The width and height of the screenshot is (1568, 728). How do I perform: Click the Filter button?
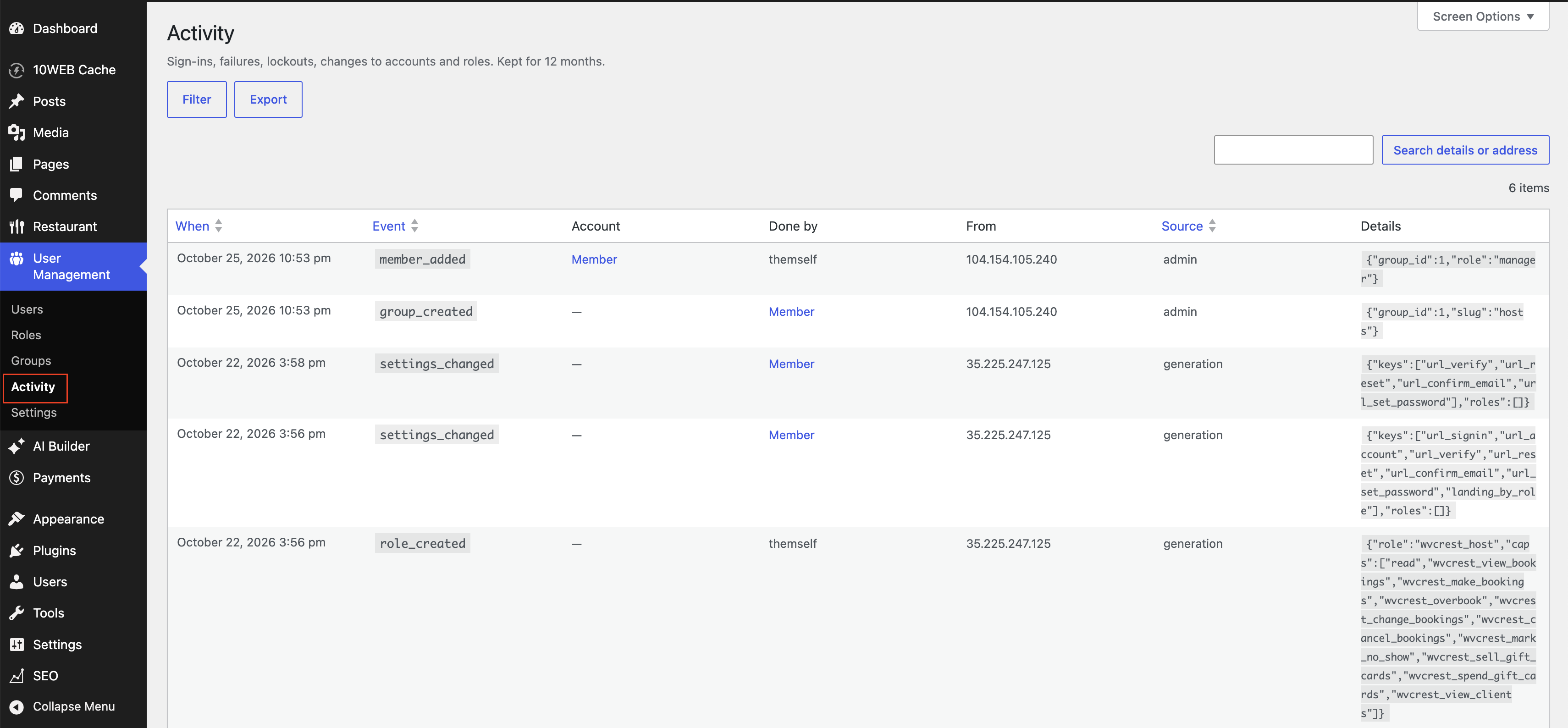tap(197, 99)
